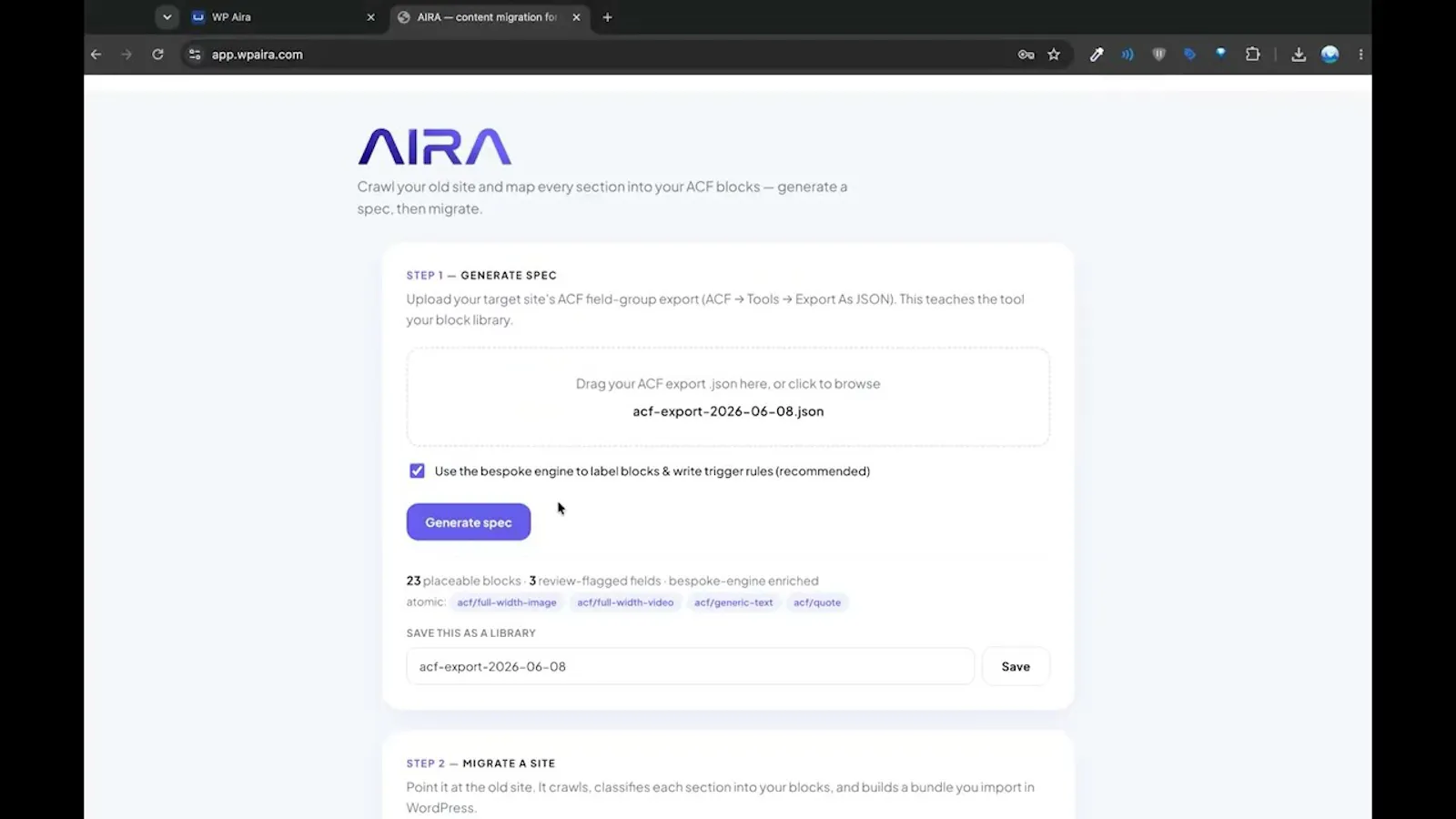Click the blue sound-wave extension icon
Screen dimensions: 1456x819
click(x=1127, y=55)
